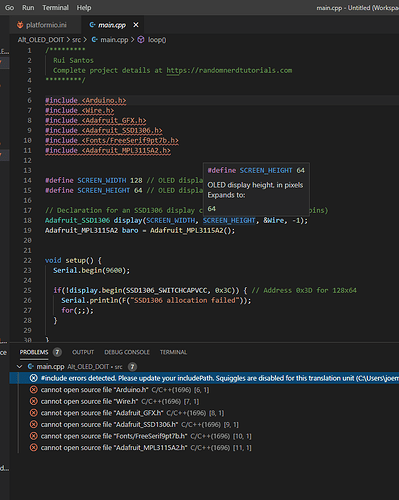Open the Help menu

84,7
